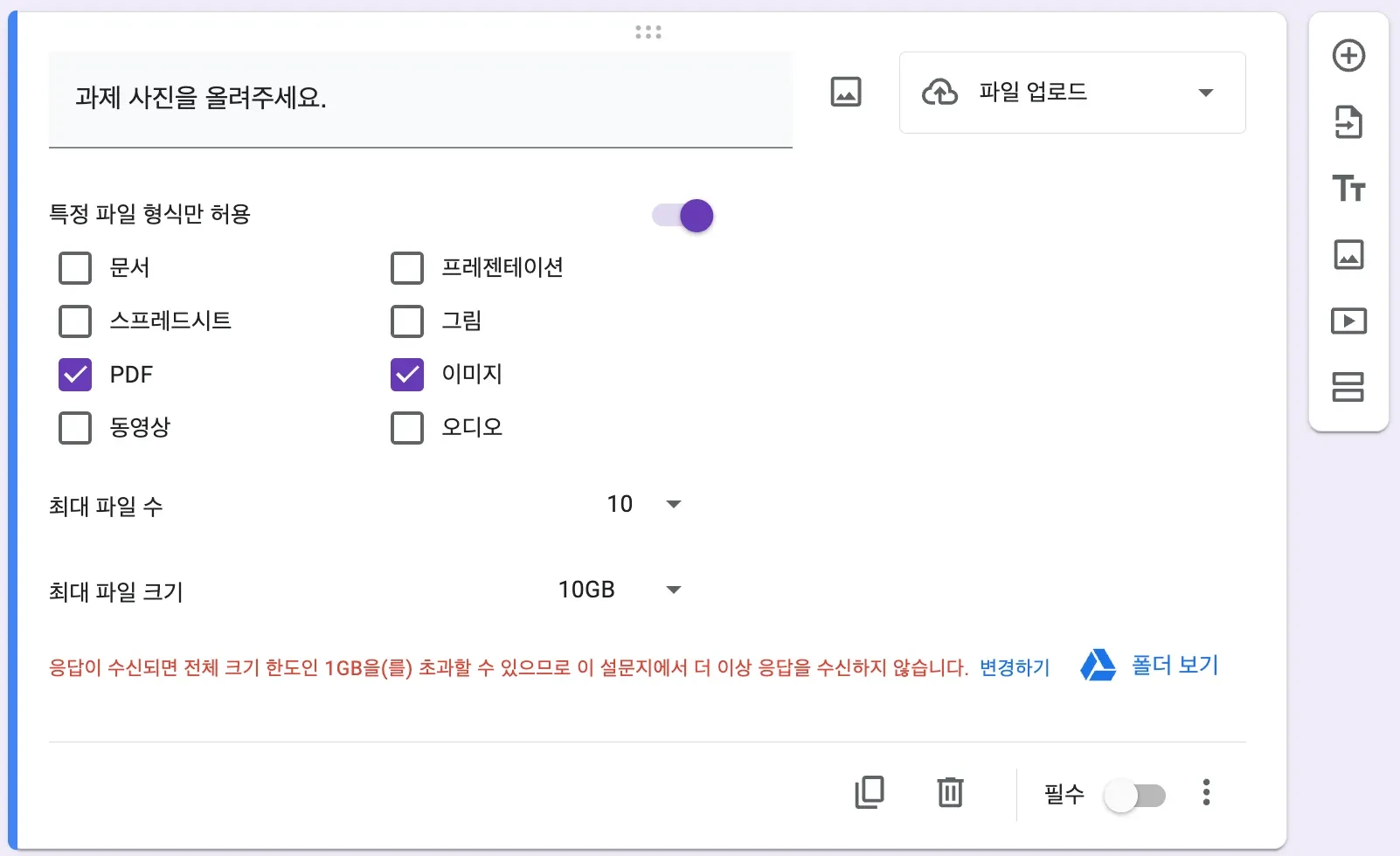Viewport: 1400px width, 856px height.
Task: Expand the 최대 파일 크기 dropdown
Action: pyautogui.click(x=620, y=590)
